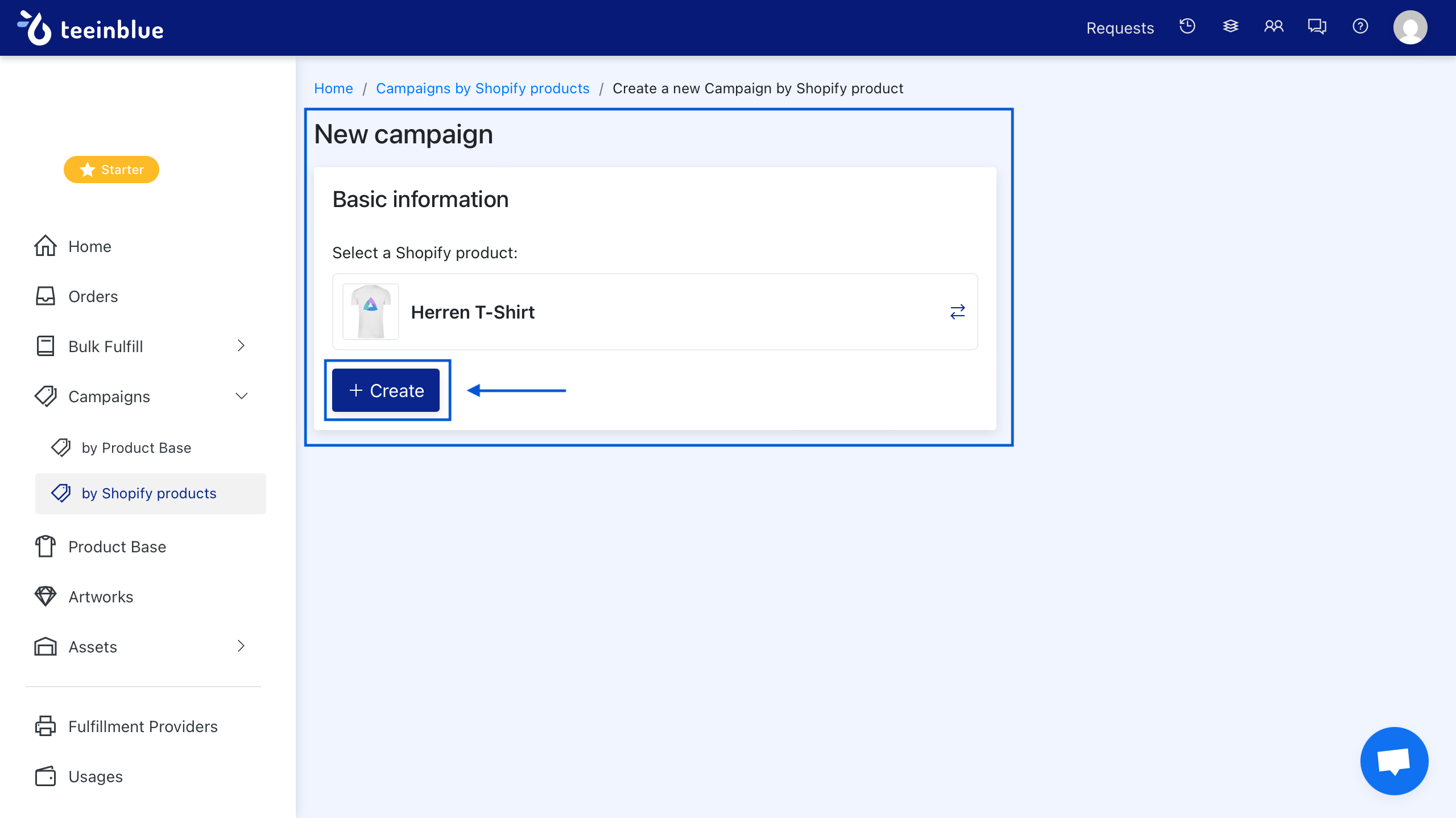Image resolution: width=1456 pixels, height=818 pixels.
Task: Click the Starter plan badge
Action: click(x=111, y=170)
